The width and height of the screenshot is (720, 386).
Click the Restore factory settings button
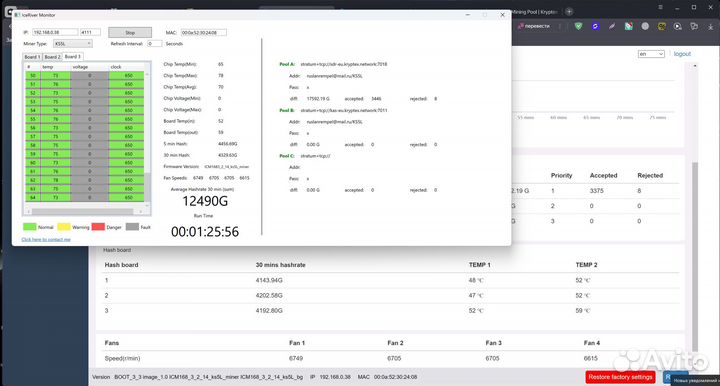pyautogui.click(x=620, y=377)
